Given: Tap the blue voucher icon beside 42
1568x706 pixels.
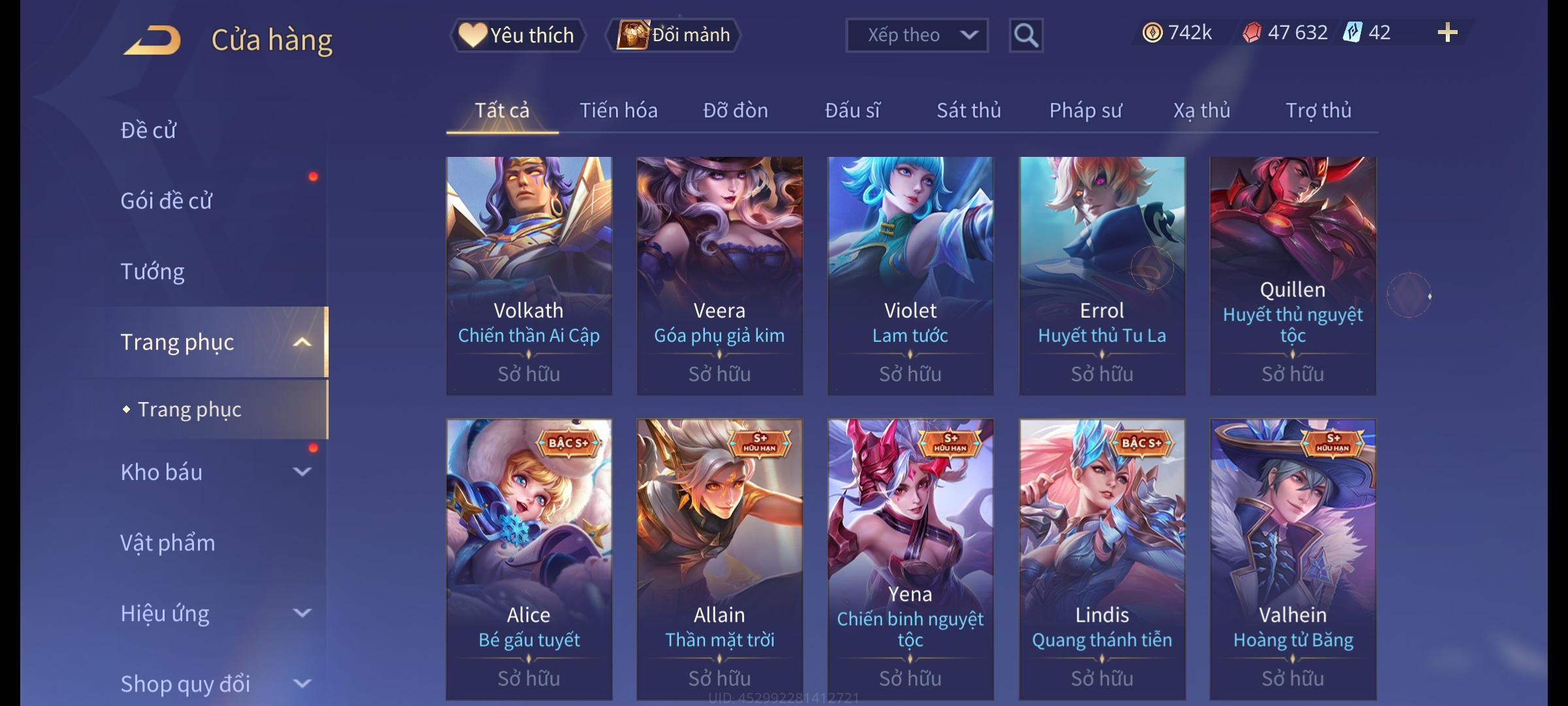Looking at the screenshot, I should pyautogui.click(x=1352, y=33).
